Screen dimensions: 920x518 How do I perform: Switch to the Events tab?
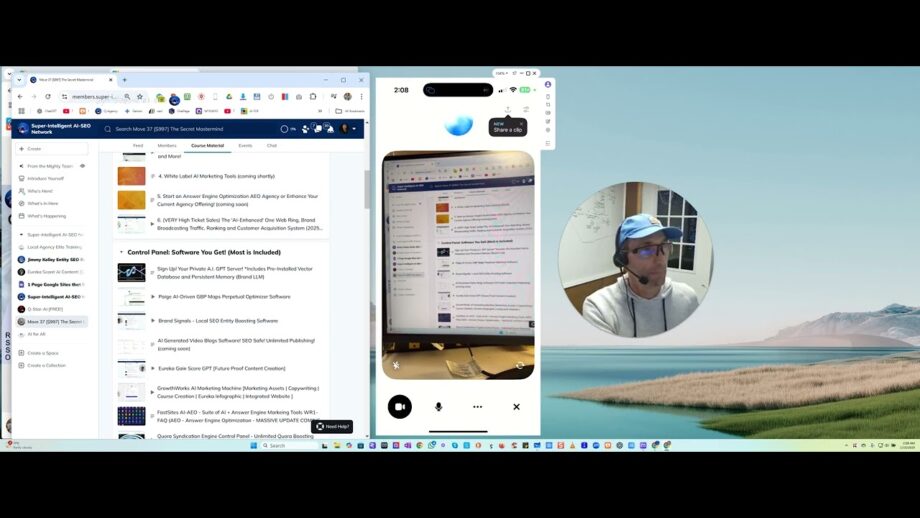[x=245, y=145]
